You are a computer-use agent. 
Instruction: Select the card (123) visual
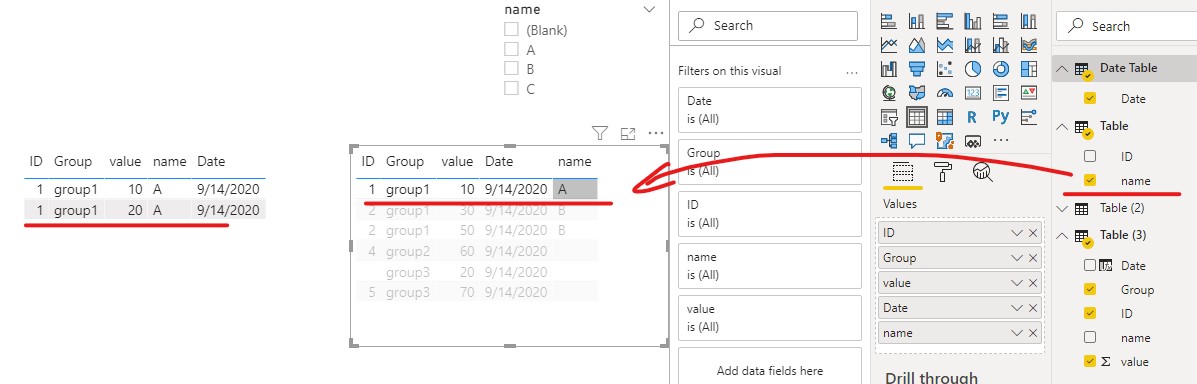pyautogui.click(x=973, y=93)
